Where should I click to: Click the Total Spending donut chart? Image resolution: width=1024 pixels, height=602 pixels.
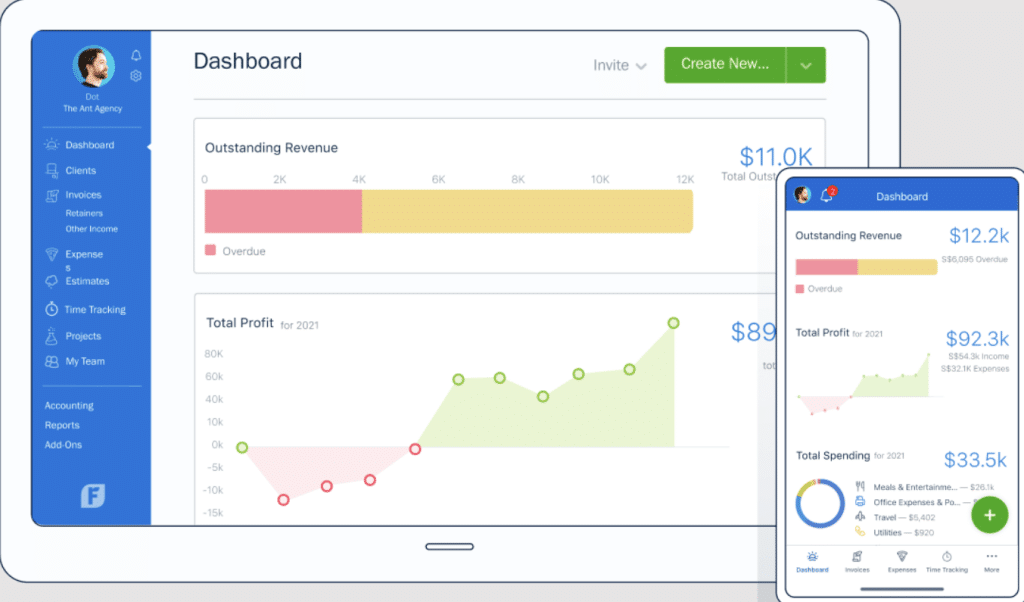point(820,503)
